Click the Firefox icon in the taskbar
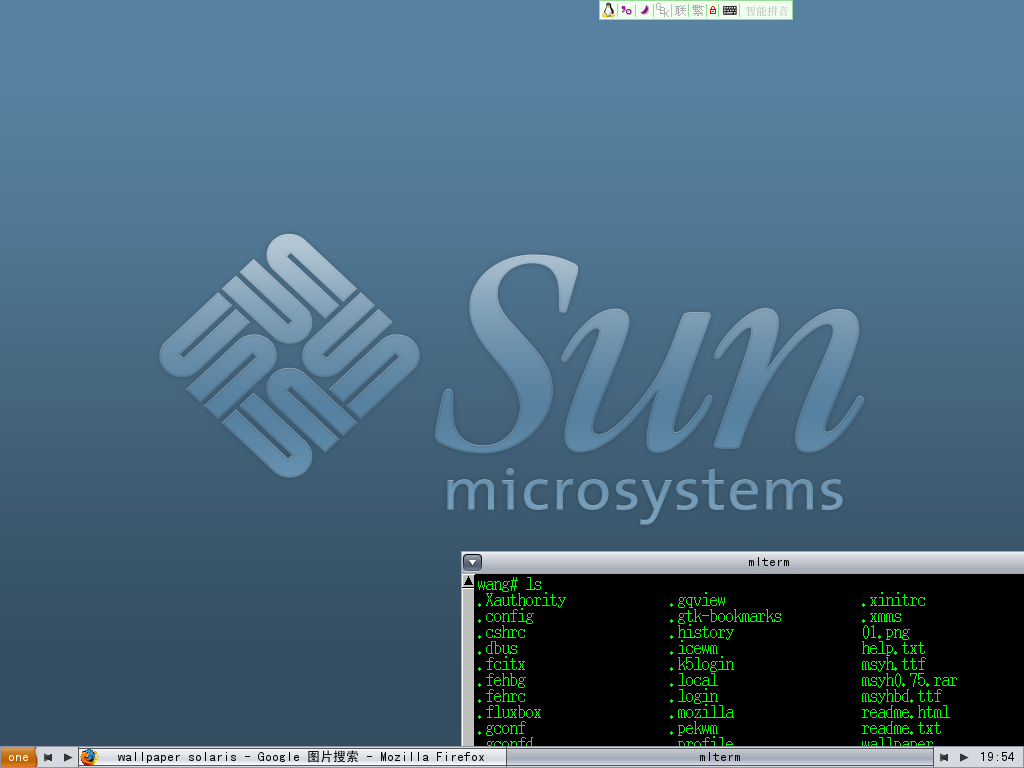Screen dimensions: 1024x768 (89, 758)
